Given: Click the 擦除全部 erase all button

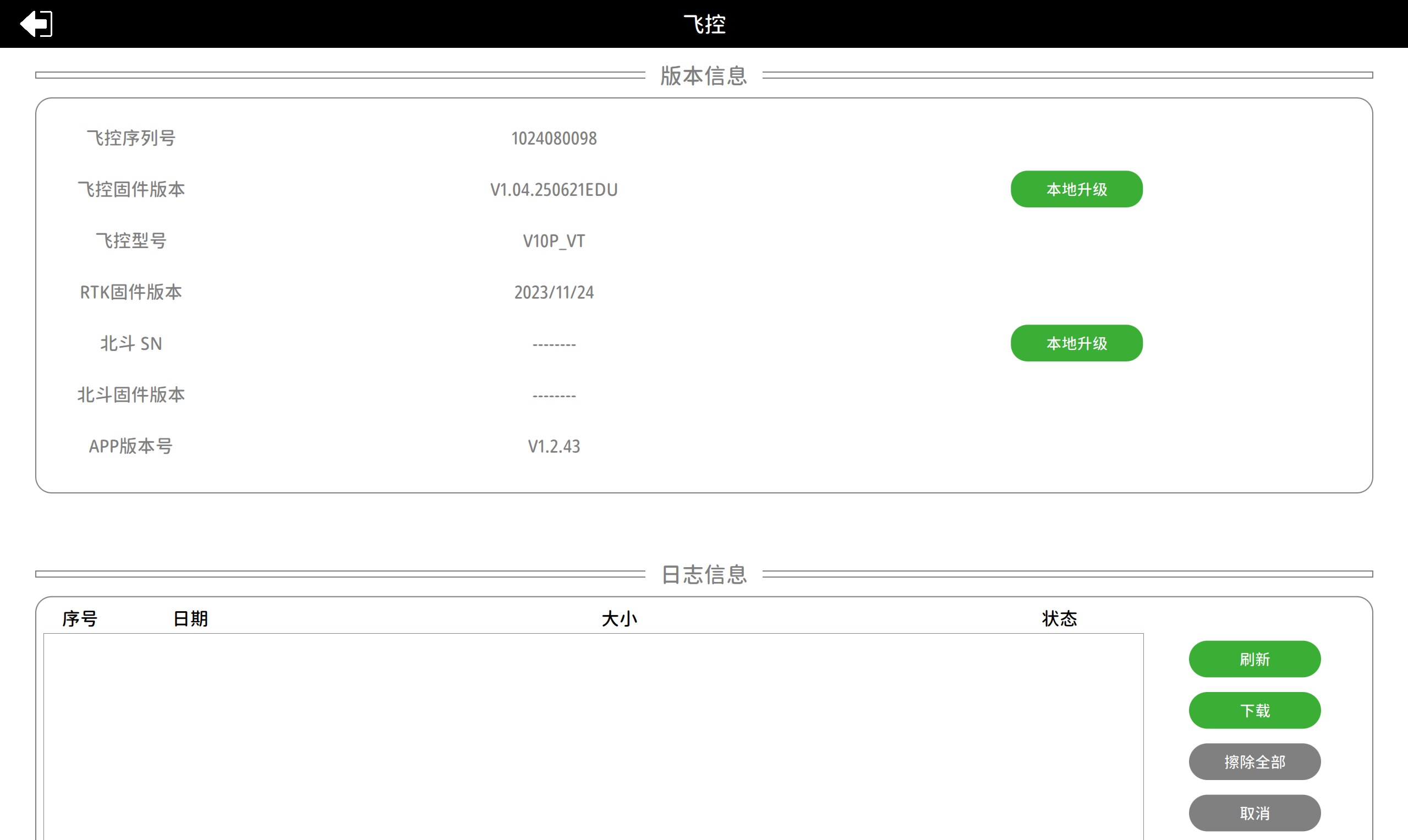Looking at the screenshot, I should click(1254, 762).
